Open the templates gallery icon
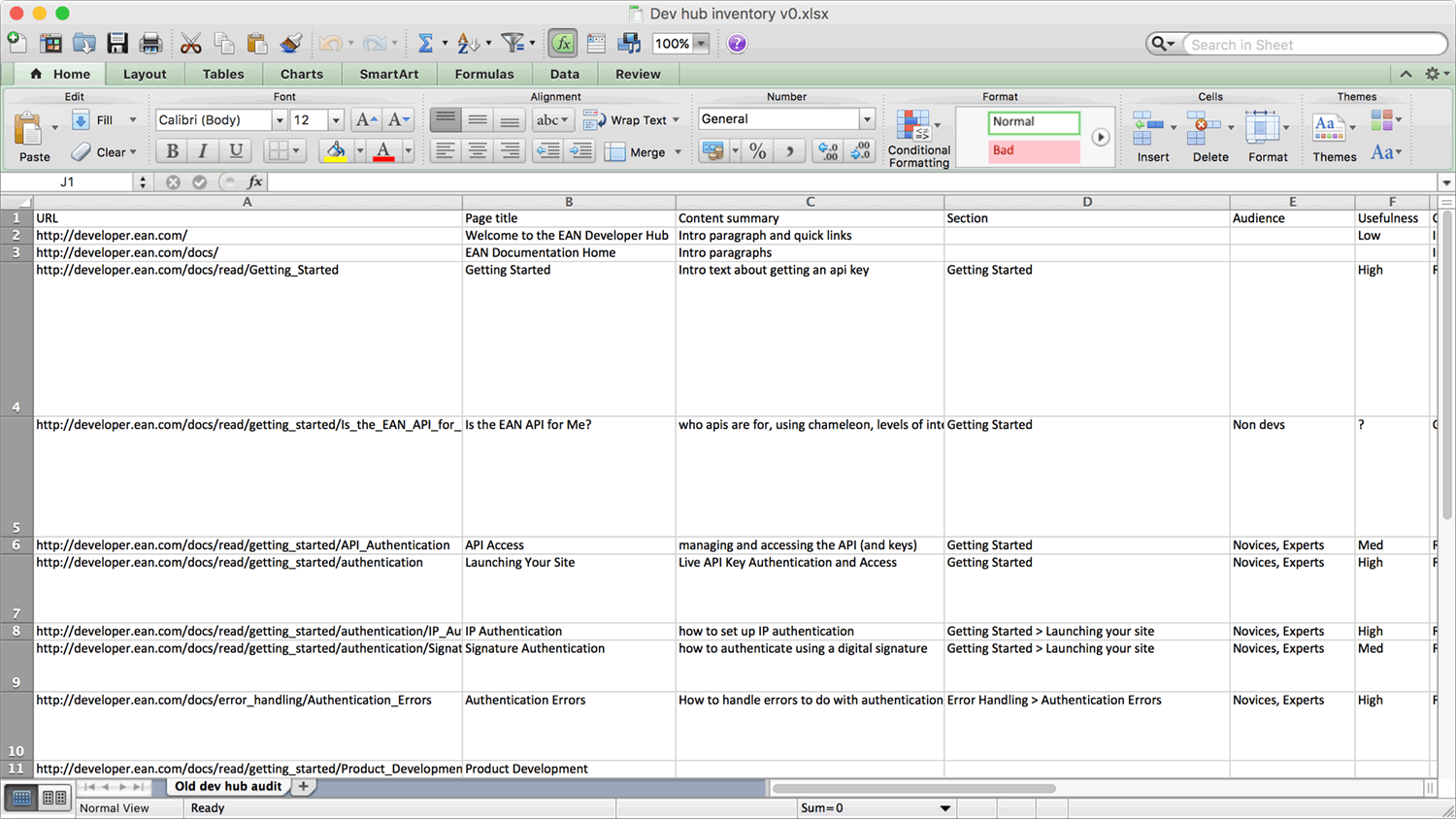The width and height of the screenshot is (1456, 819). click(50, 43)
